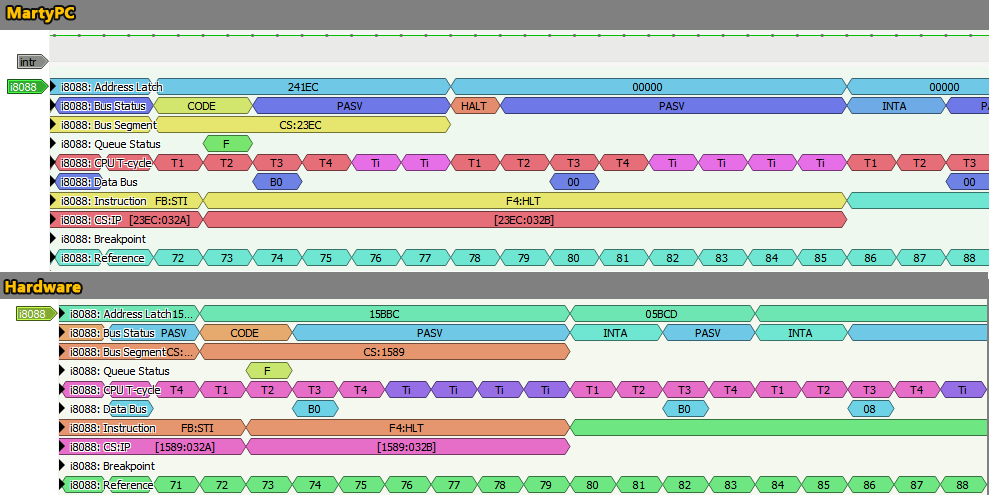Select the 05BCD address latch block

click(662, 314)
